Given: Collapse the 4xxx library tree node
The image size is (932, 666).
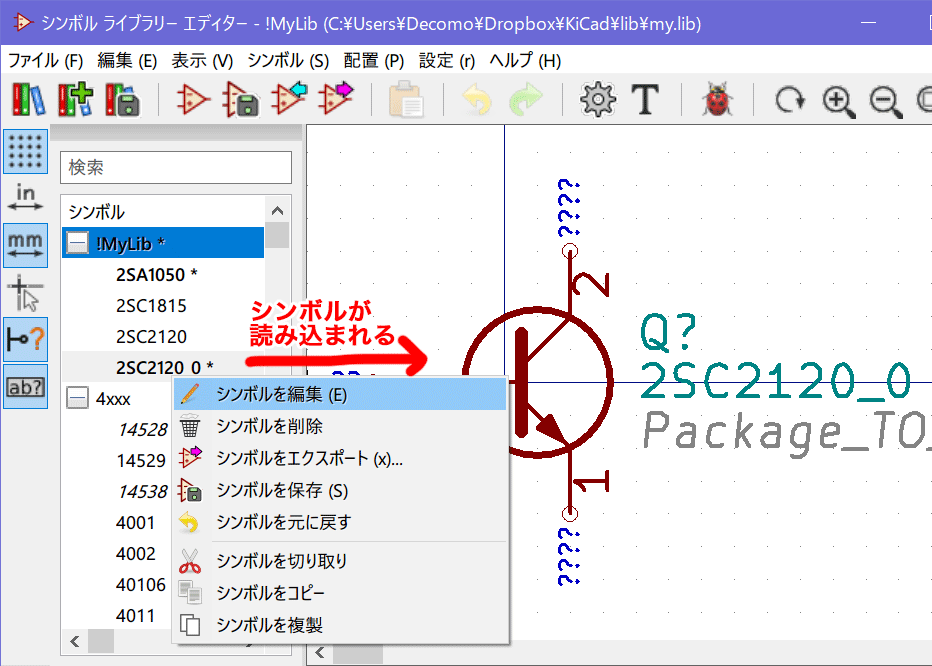Looking at the screenshot, I should point(78,399).
